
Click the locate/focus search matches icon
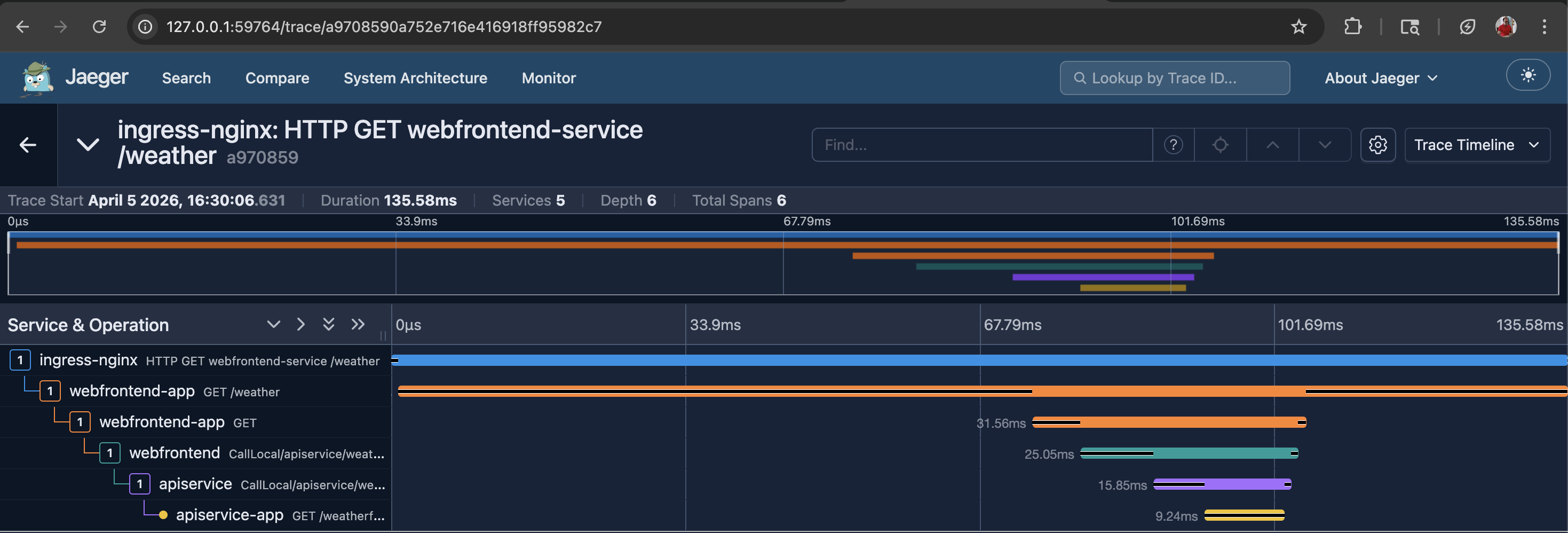tap(1220, 145)
